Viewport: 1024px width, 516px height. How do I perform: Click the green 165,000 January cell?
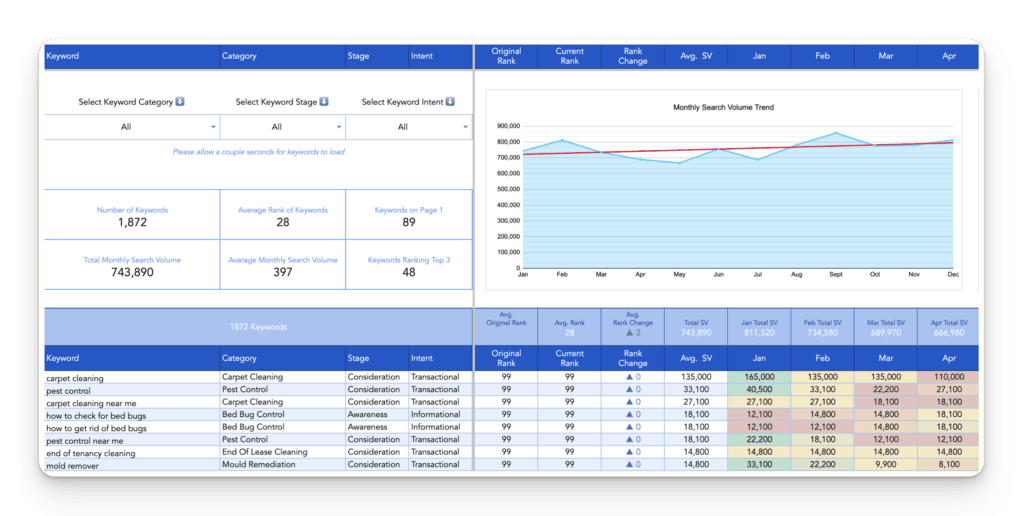click(x=759, y=377)
